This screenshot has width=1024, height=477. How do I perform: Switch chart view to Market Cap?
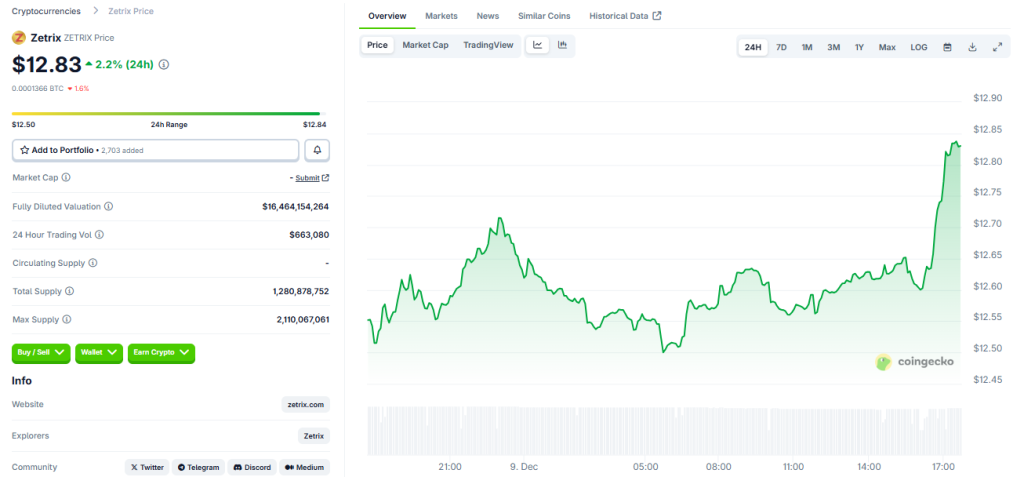[x=425, y=45]
